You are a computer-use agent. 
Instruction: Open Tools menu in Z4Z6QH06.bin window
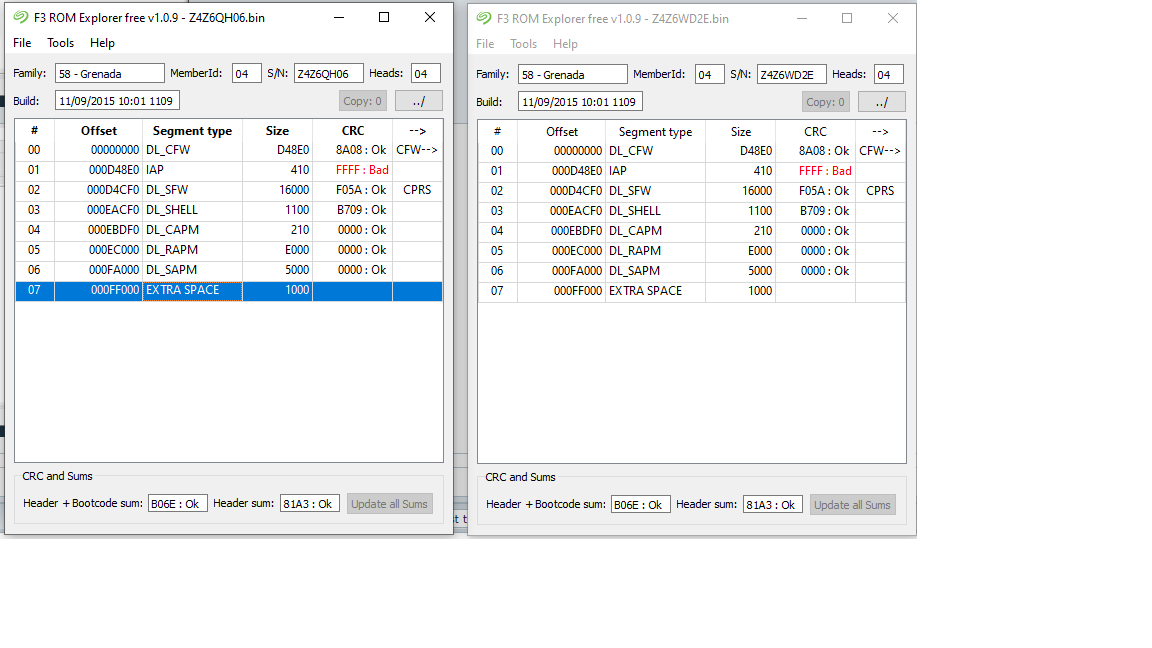click(60, 43)
